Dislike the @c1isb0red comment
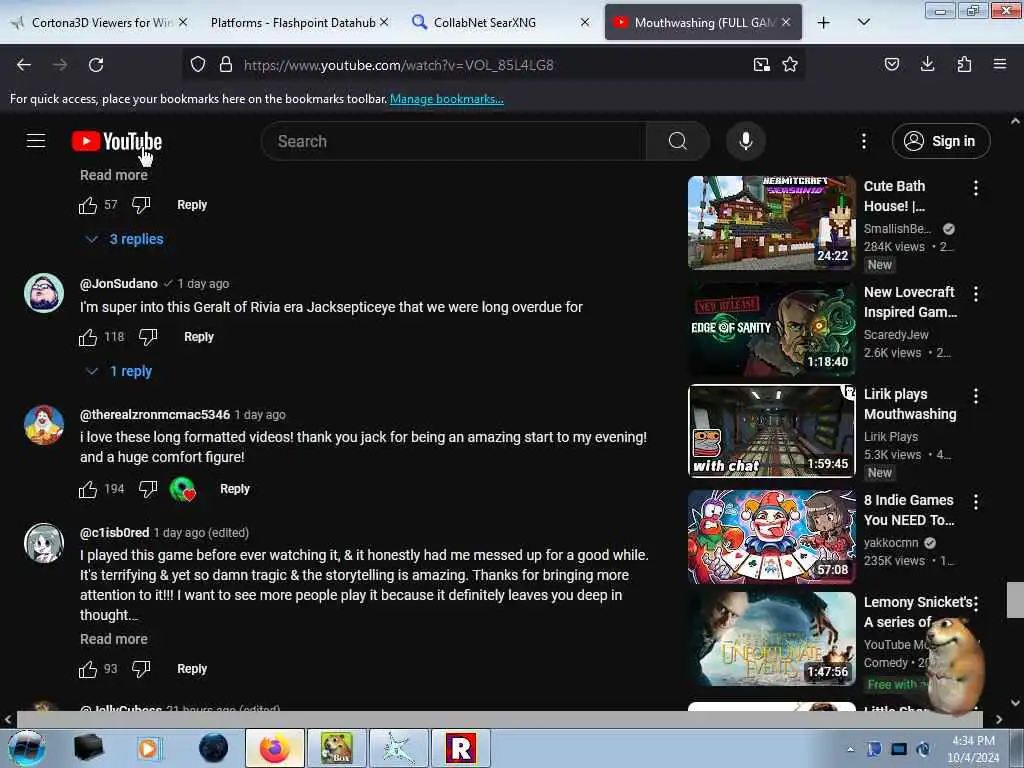 pyautogui.click(x=141, y=669)
